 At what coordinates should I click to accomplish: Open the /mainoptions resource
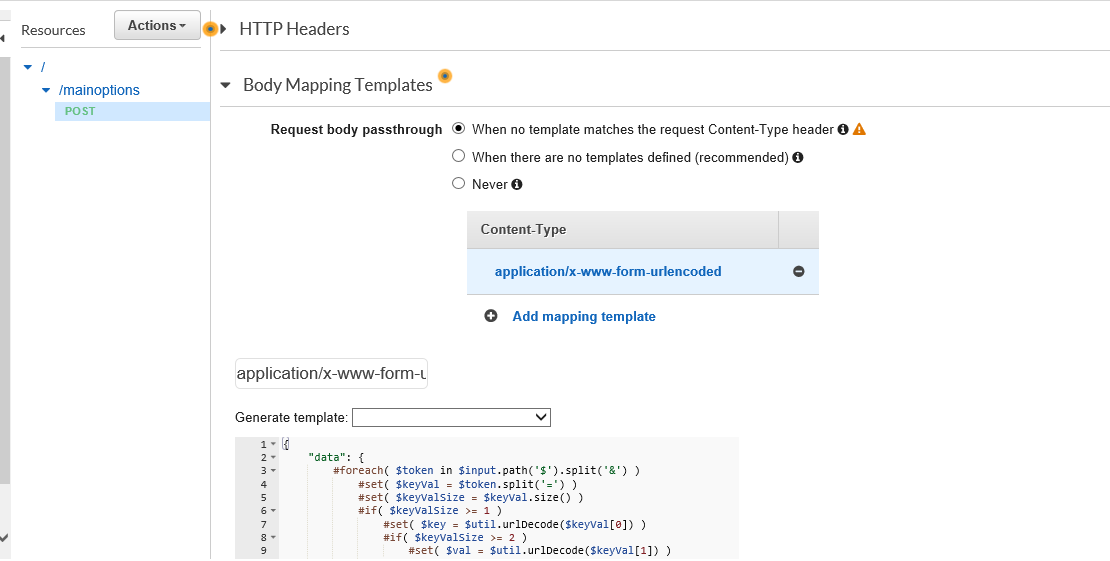[99, 90]
